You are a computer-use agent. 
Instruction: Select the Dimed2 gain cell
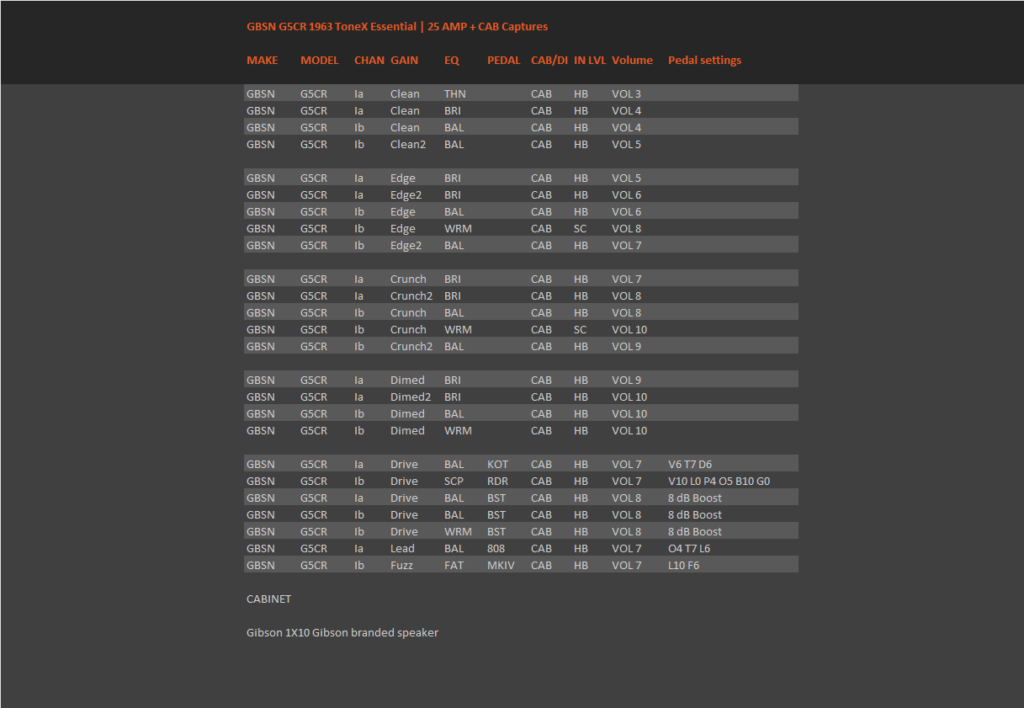click(410, 397)
